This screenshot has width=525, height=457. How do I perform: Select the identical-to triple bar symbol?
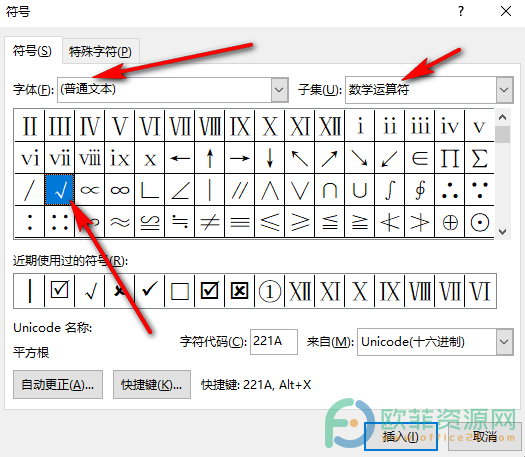point(240,222)
